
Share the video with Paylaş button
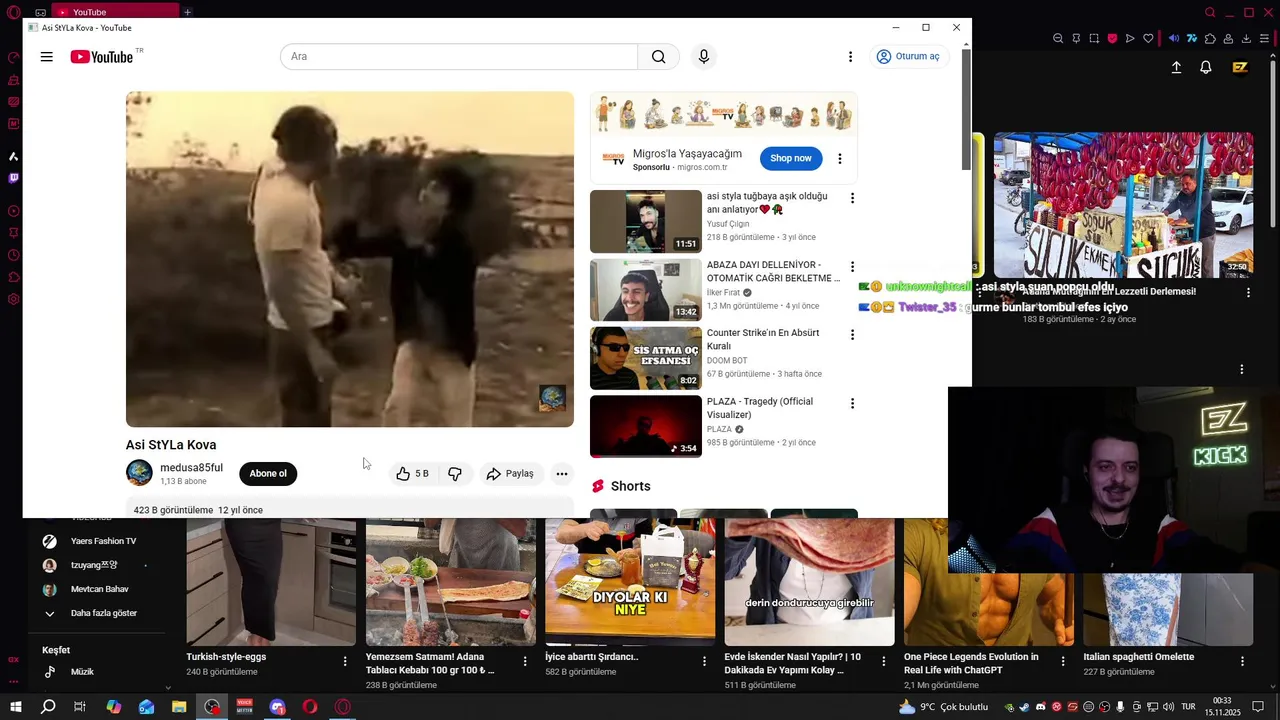coord(510,474)
